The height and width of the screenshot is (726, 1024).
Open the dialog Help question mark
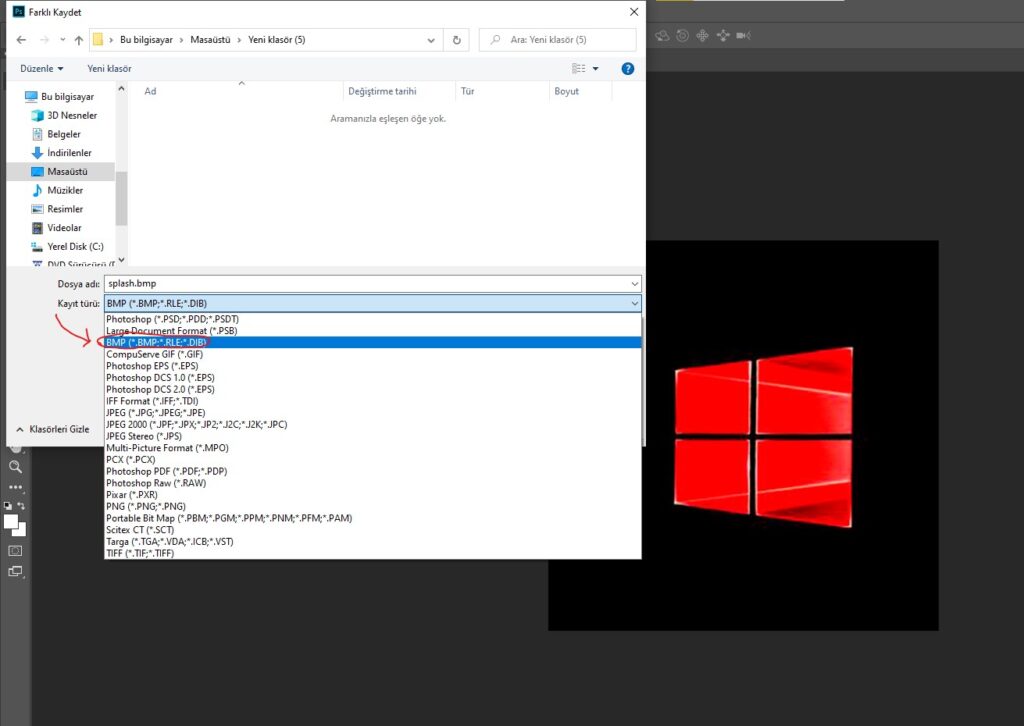coord(628,69)
